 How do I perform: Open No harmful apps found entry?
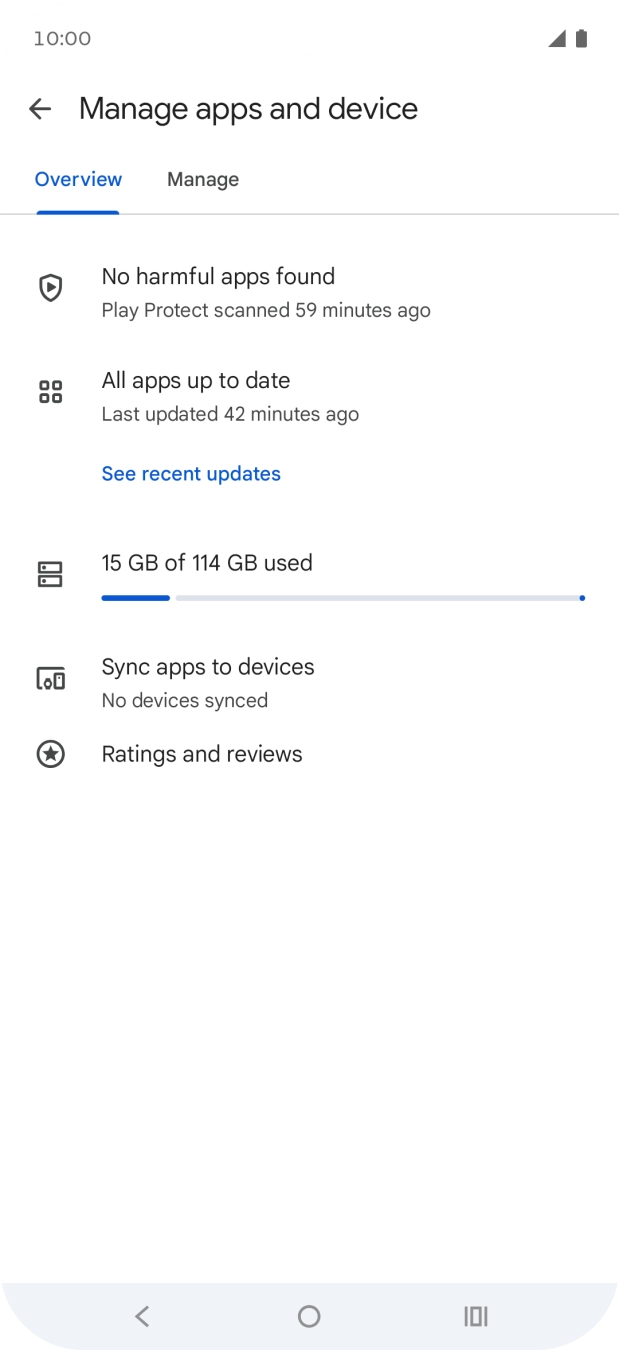tap(309, 292)
